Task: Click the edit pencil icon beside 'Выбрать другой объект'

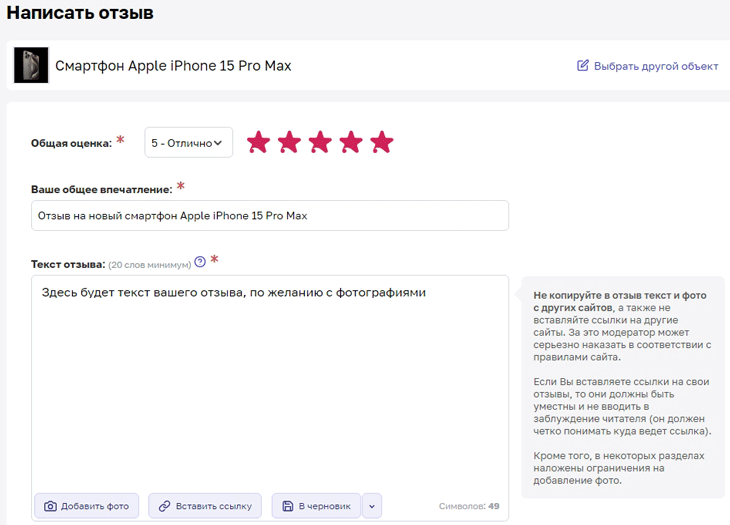Action: (582, 65)
